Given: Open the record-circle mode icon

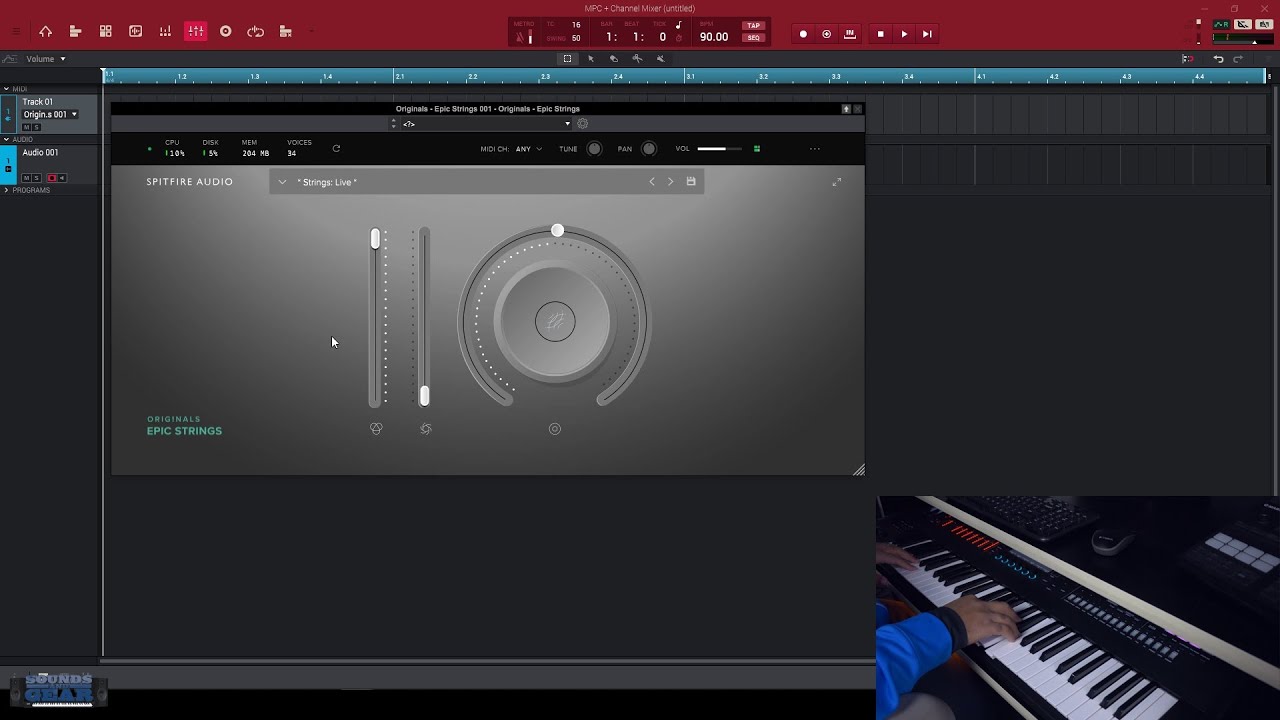Looking at the screenshot, I should point(225,32).
